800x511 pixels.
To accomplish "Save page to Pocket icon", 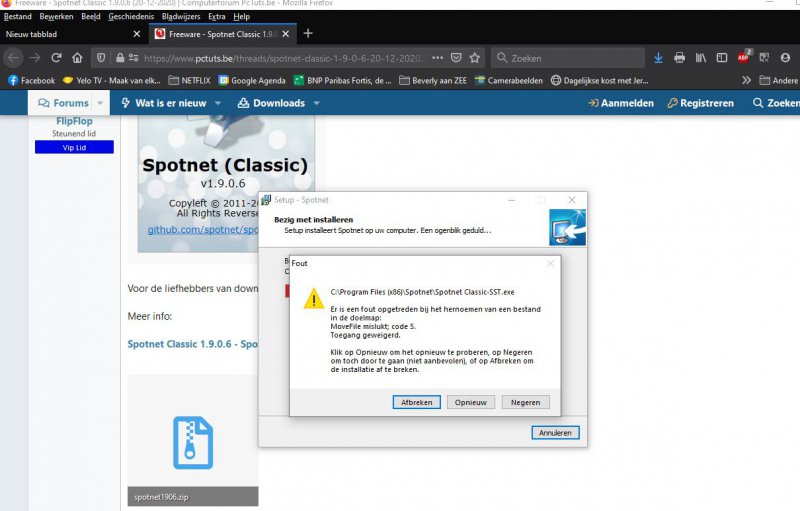I will 456,58.
